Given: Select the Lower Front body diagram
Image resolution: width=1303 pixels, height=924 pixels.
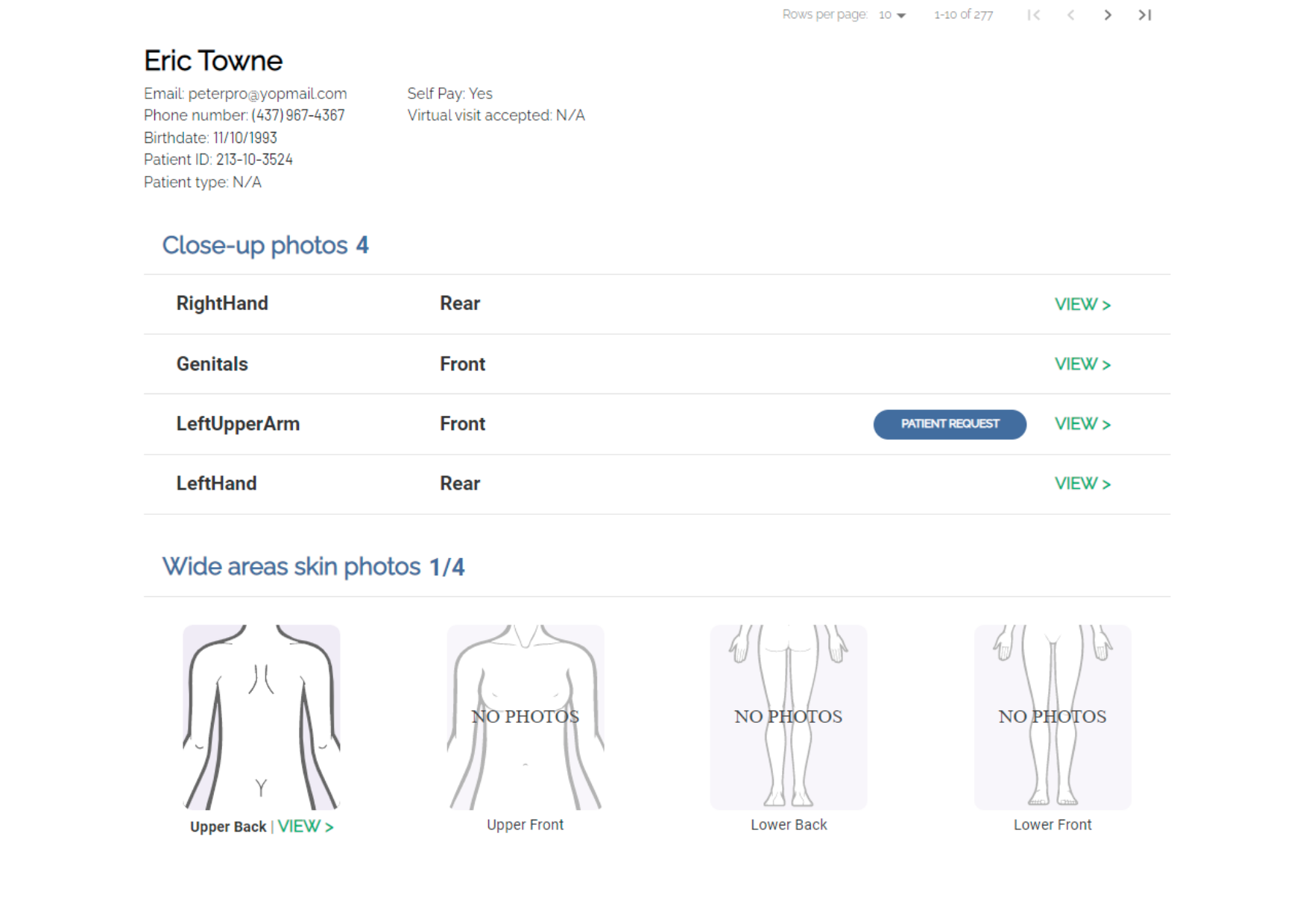Looking at the screenshot, I should click(x=1052, y=717).
